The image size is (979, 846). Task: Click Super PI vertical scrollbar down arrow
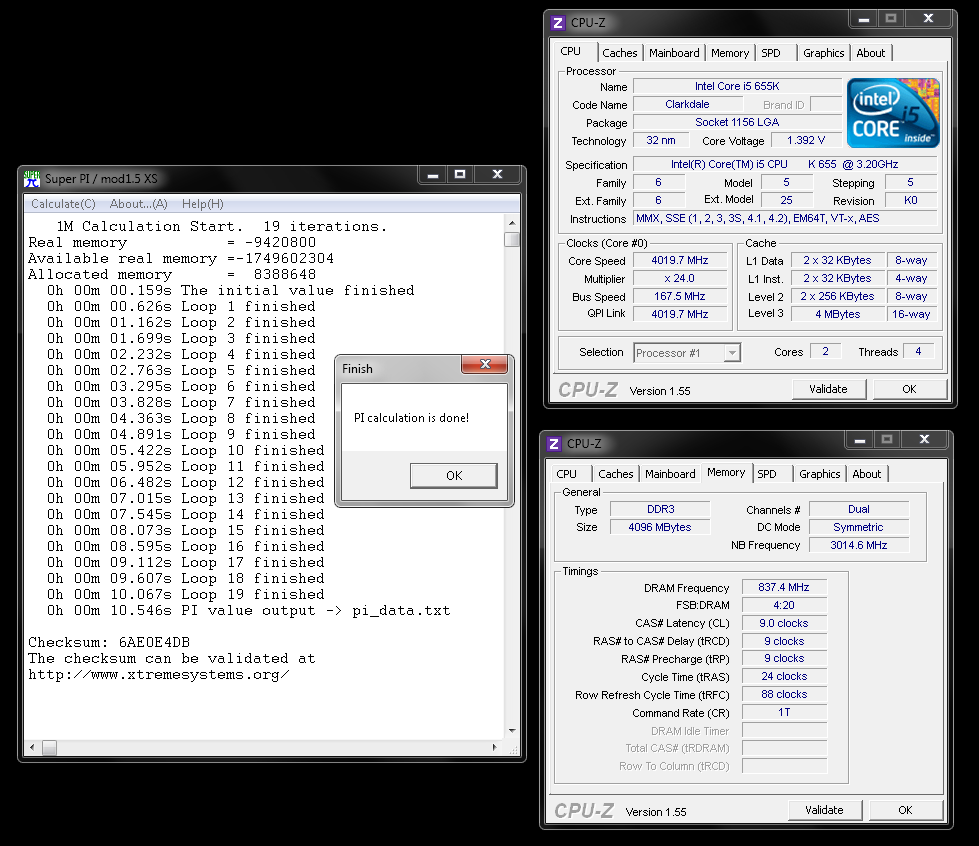pos(512,730)
